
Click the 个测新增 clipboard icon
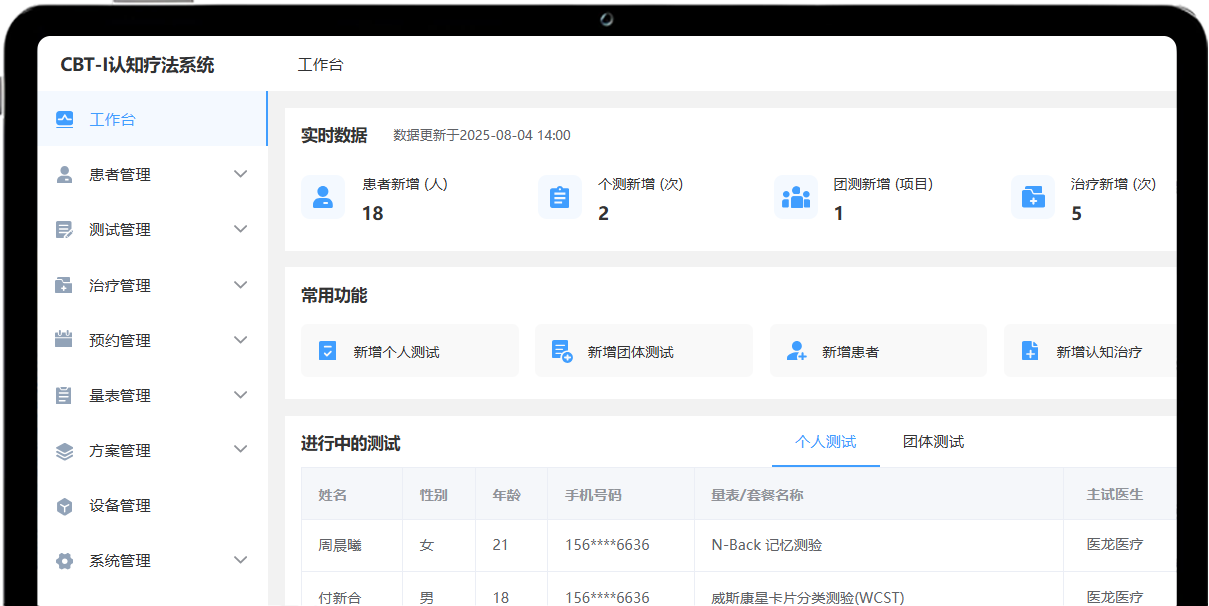tap(559, 197)
